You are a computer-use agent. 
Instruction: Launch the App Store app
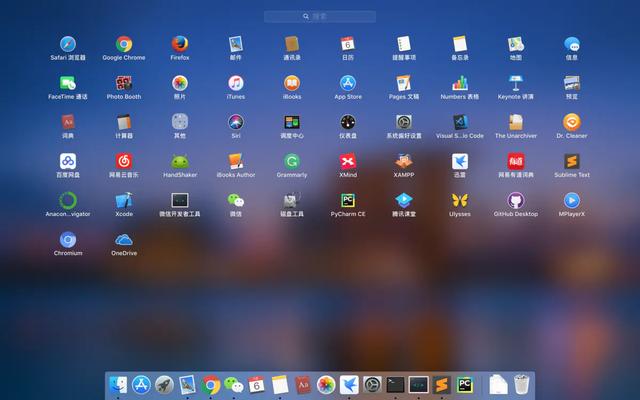point(348,84)
